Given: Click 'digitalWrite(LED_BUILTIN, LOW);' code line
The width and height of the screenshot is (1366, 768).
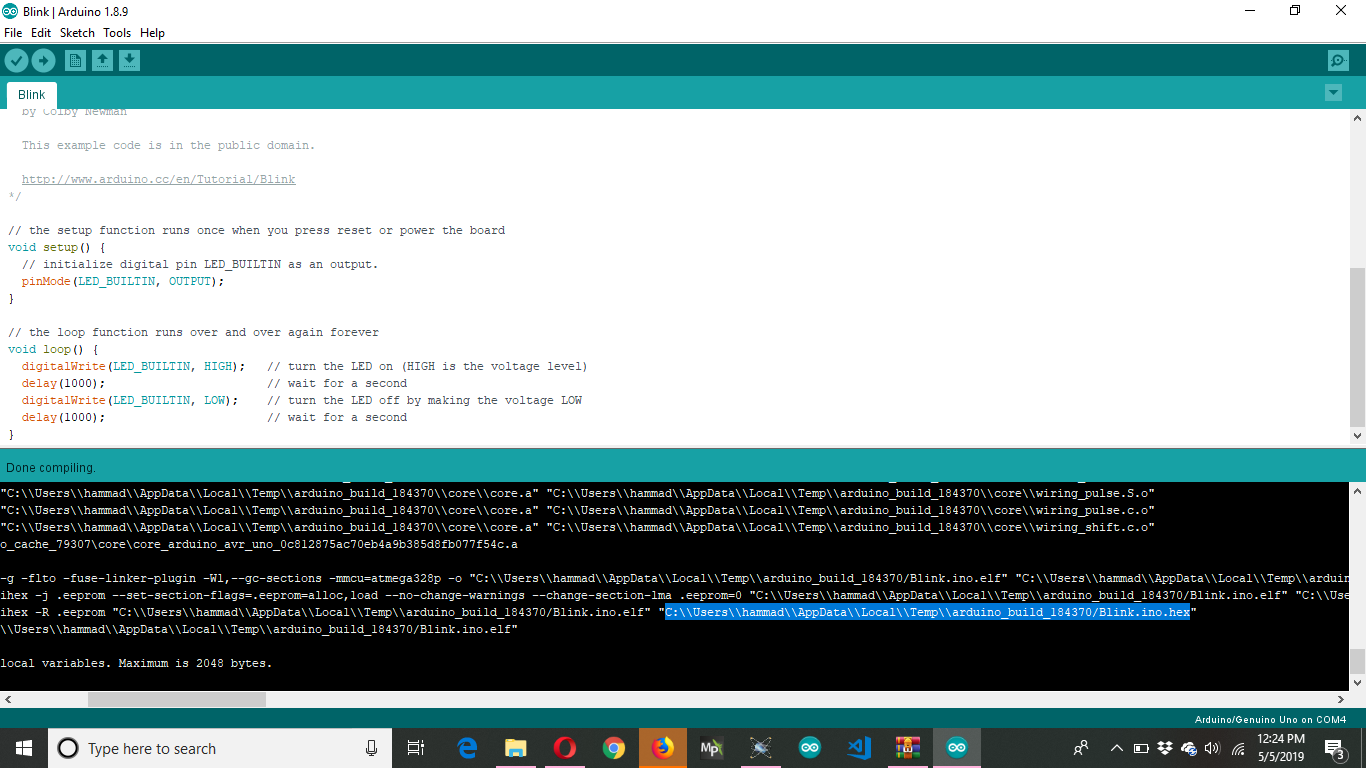Looking at the screenshot, I should click(130, 400).
